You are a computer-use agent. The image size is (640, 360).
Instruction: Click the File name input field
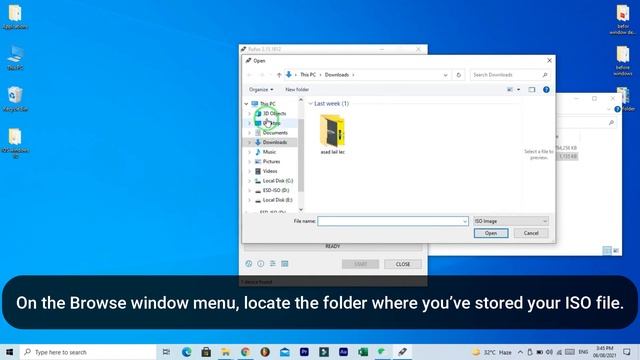click(393, 221)
